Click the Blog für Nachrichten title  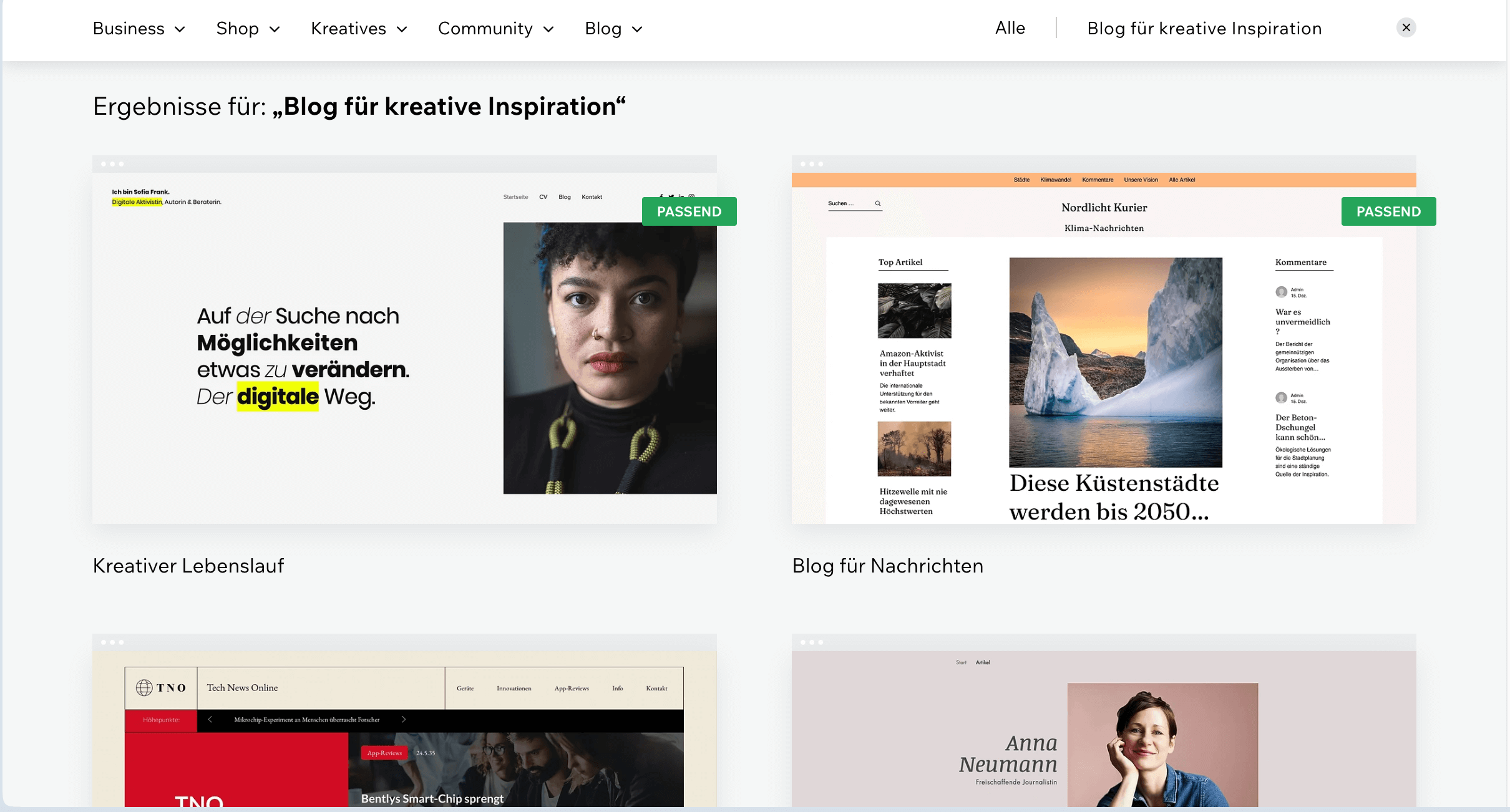[887, 566]
